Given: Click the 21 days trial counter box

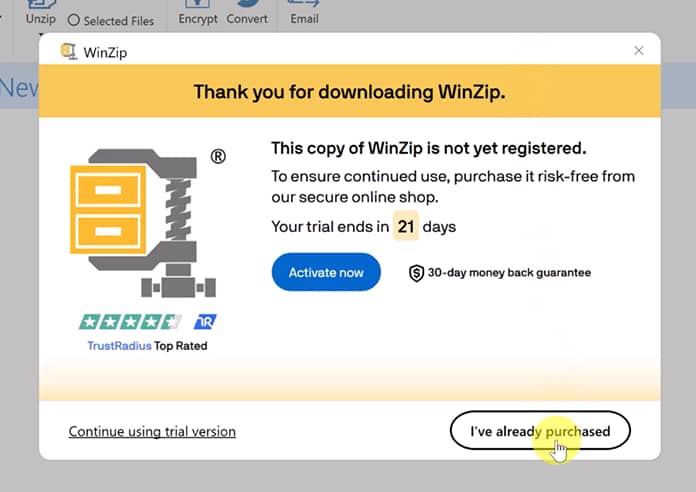Looking at the screenshot, I should pos(406,226).
